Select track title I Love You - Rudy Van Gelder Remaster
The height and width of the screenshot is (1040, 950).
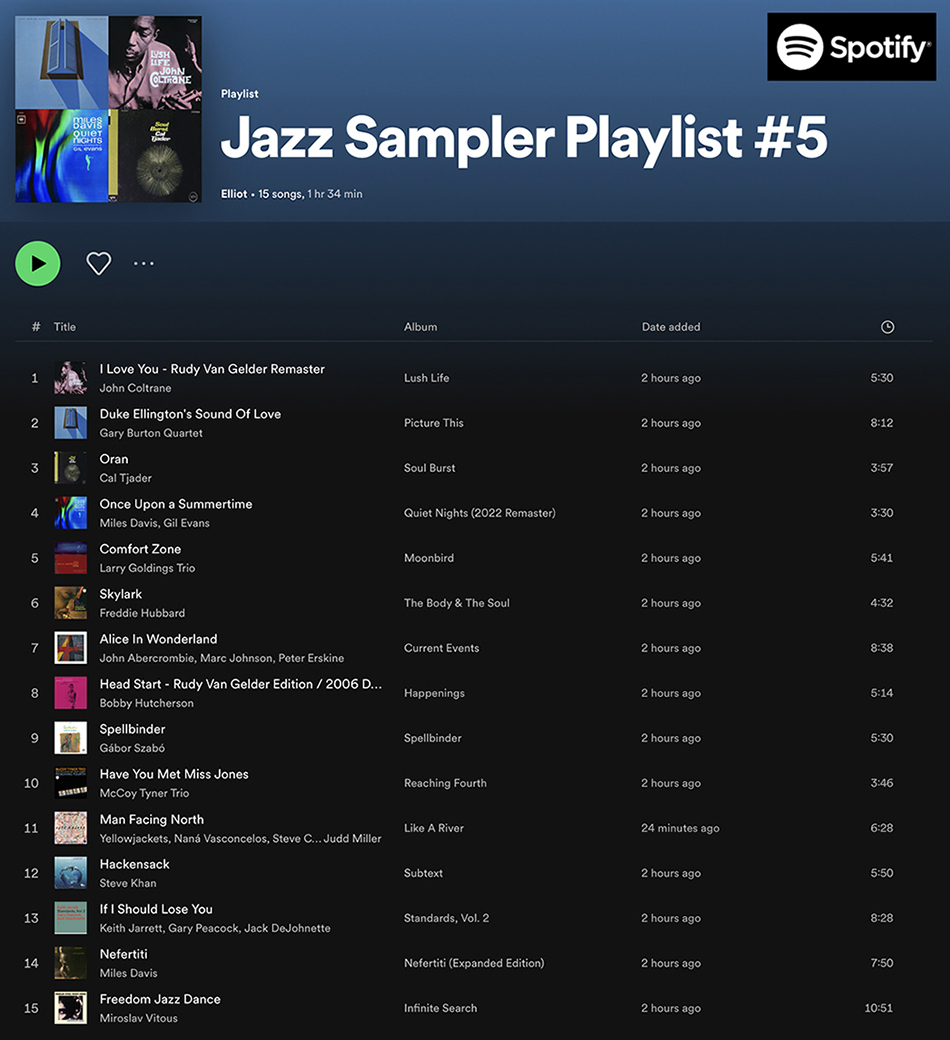point(212,369)
